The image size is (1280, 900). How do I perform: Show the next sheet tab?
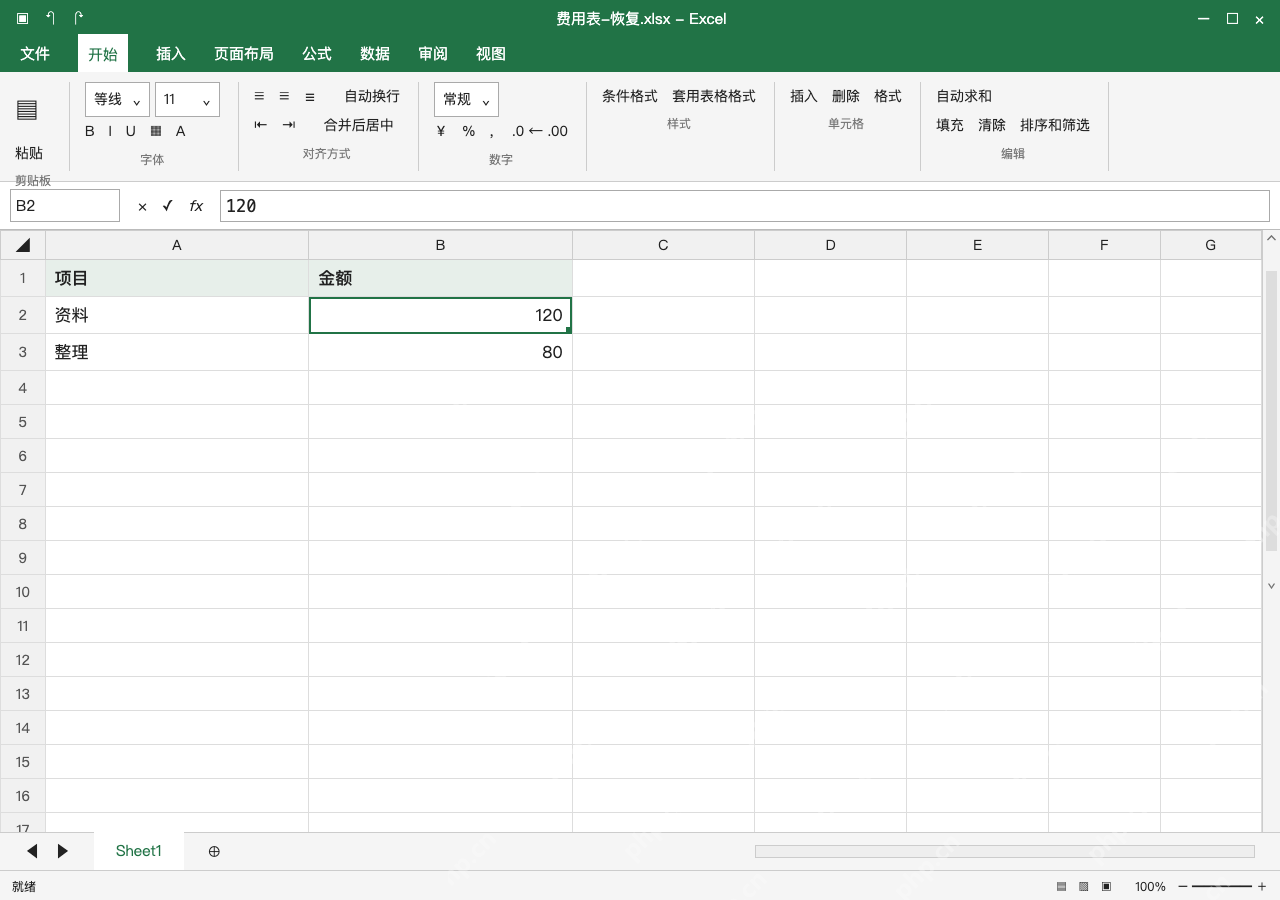point(63,851)
